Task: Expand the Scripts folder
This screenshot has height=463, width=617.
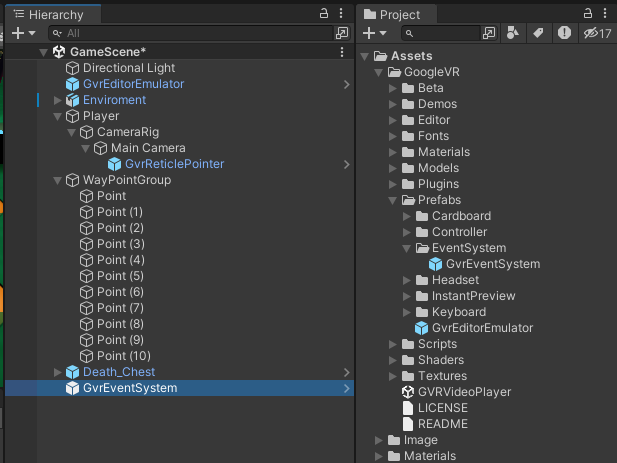Action: point(393,344)
